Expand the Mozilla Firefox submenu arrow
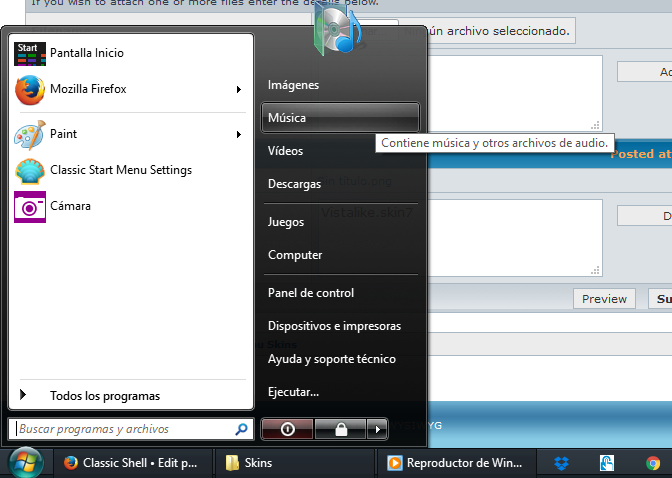This screenshot has width=672, height=478. (x=239, y=90)
